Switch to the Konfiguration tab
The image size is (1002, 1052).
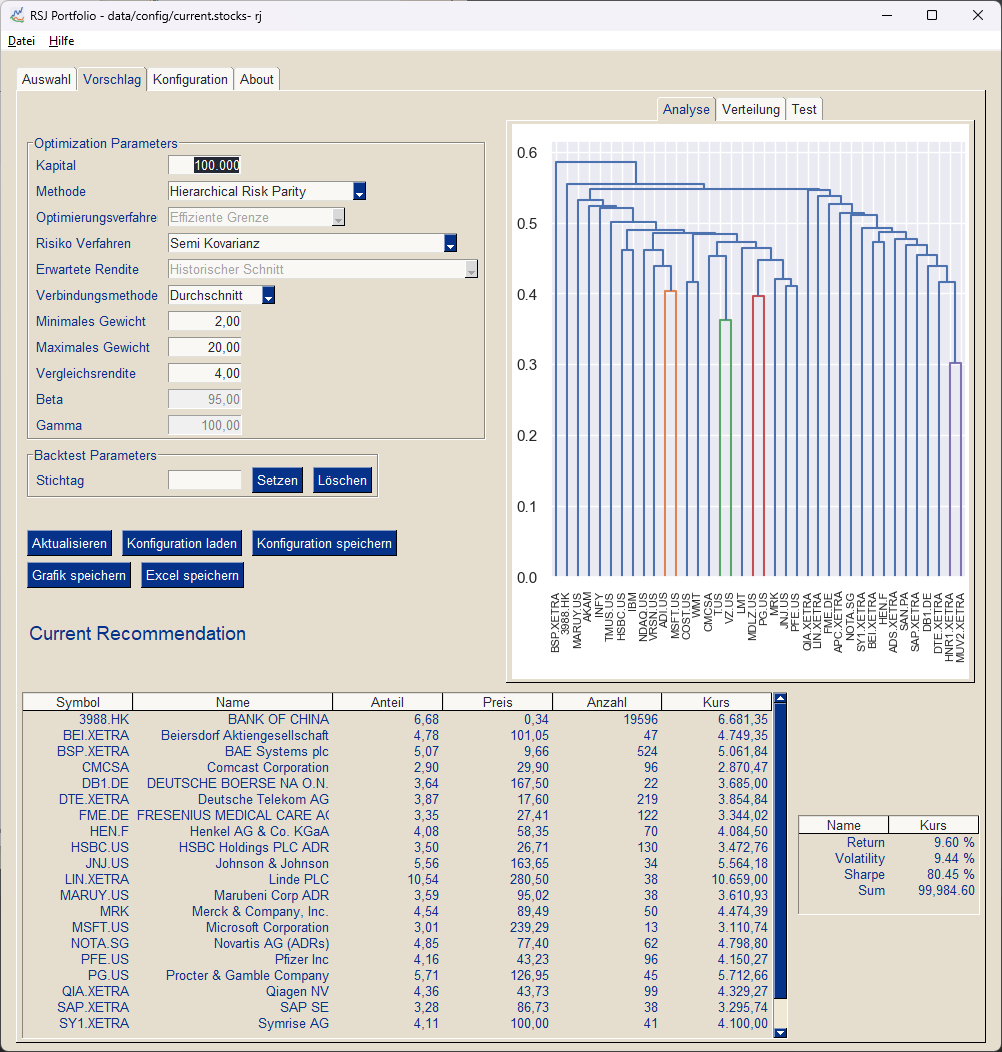point(190,79)
